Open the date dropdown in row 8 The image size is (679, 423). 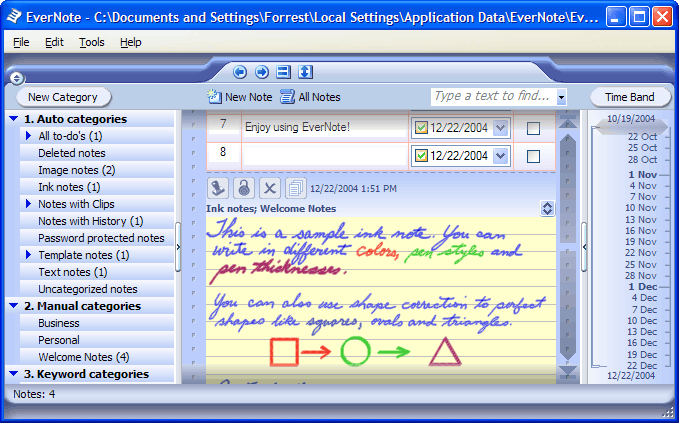[x=501, y=156]
